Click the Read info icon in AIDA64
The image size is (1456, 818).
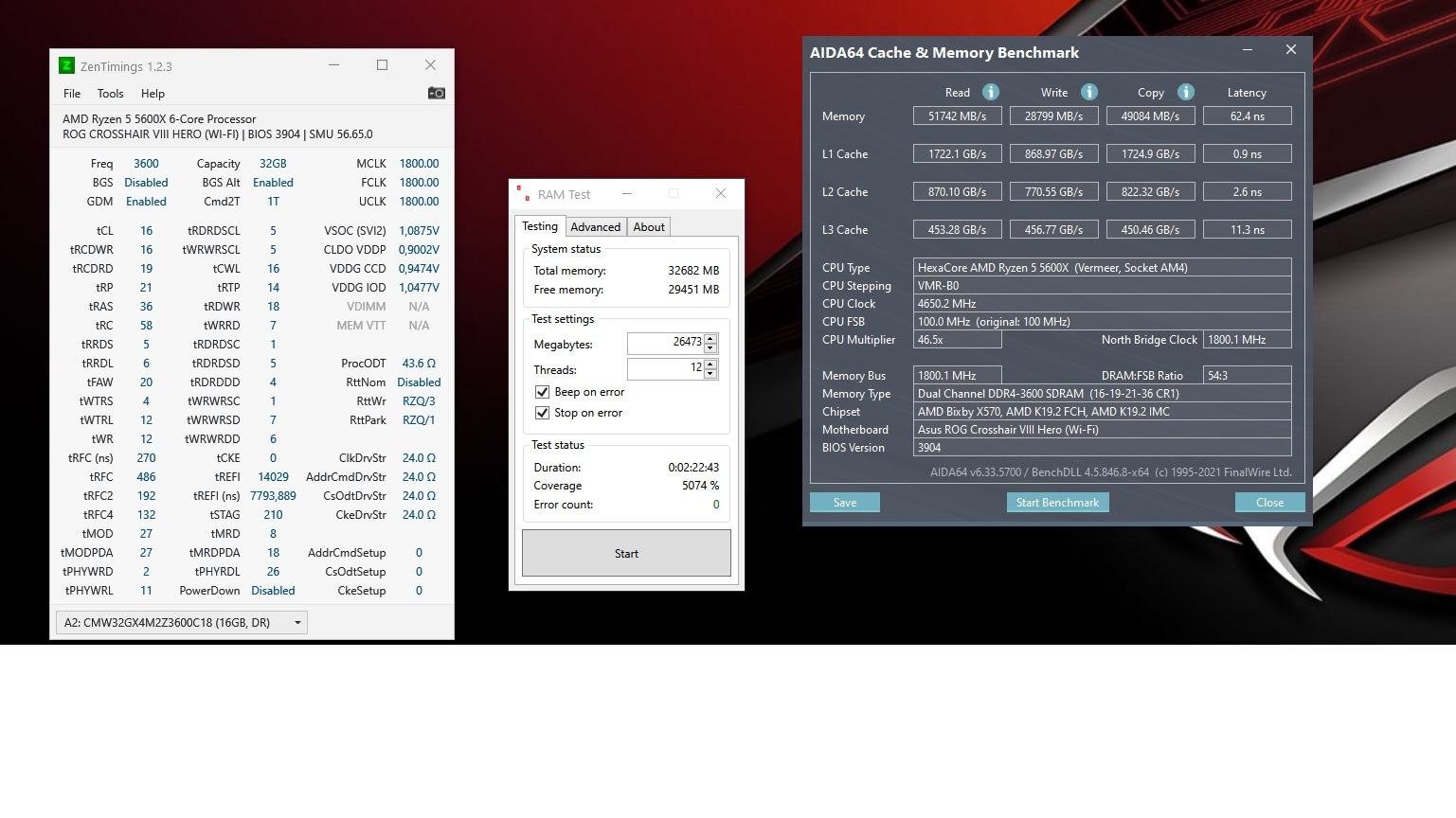click(x=991, y=92)
